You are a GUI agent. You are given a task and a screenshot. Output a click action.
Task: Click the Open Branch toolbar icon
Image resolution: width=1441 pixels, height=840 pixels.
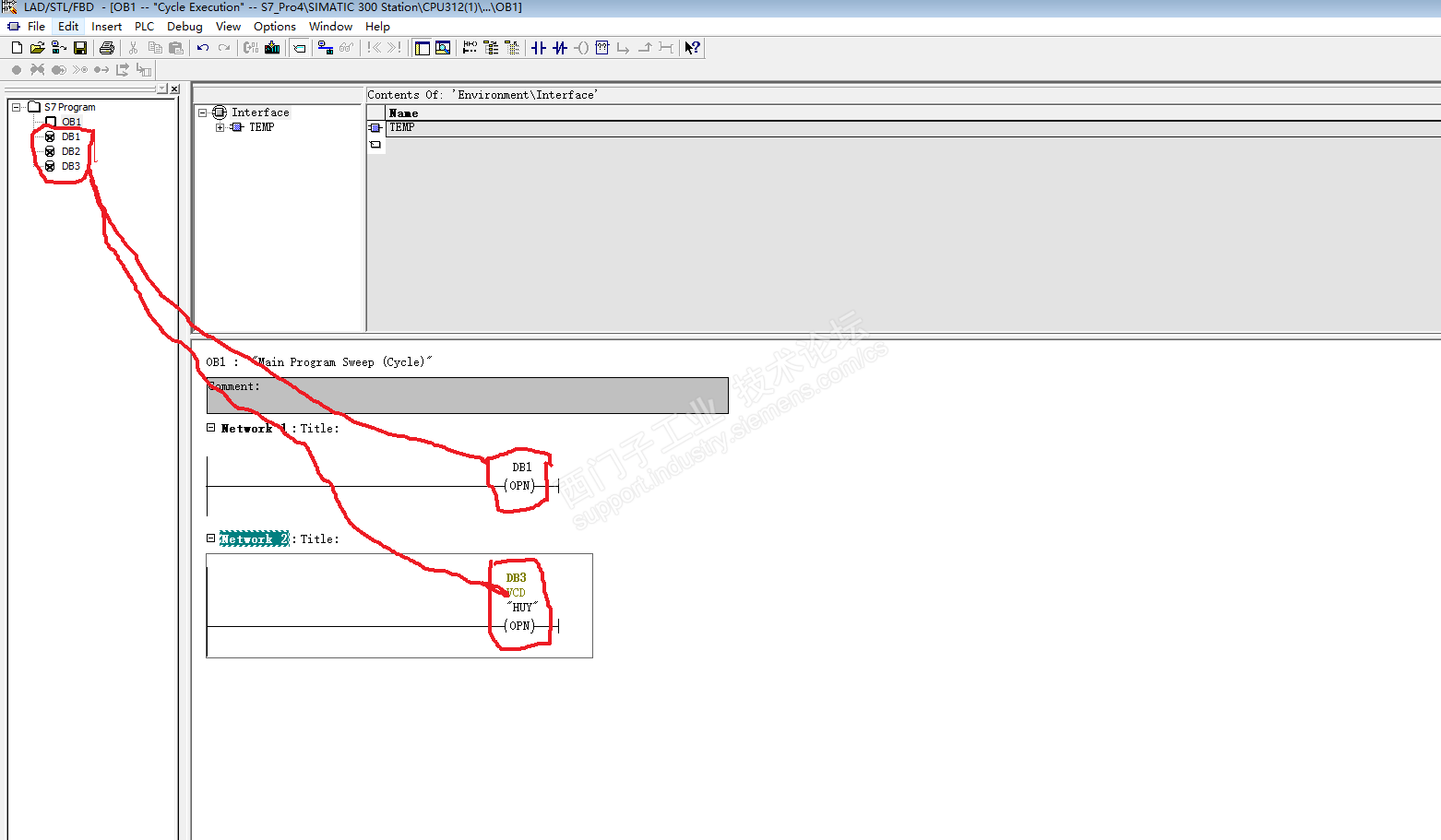624,48
